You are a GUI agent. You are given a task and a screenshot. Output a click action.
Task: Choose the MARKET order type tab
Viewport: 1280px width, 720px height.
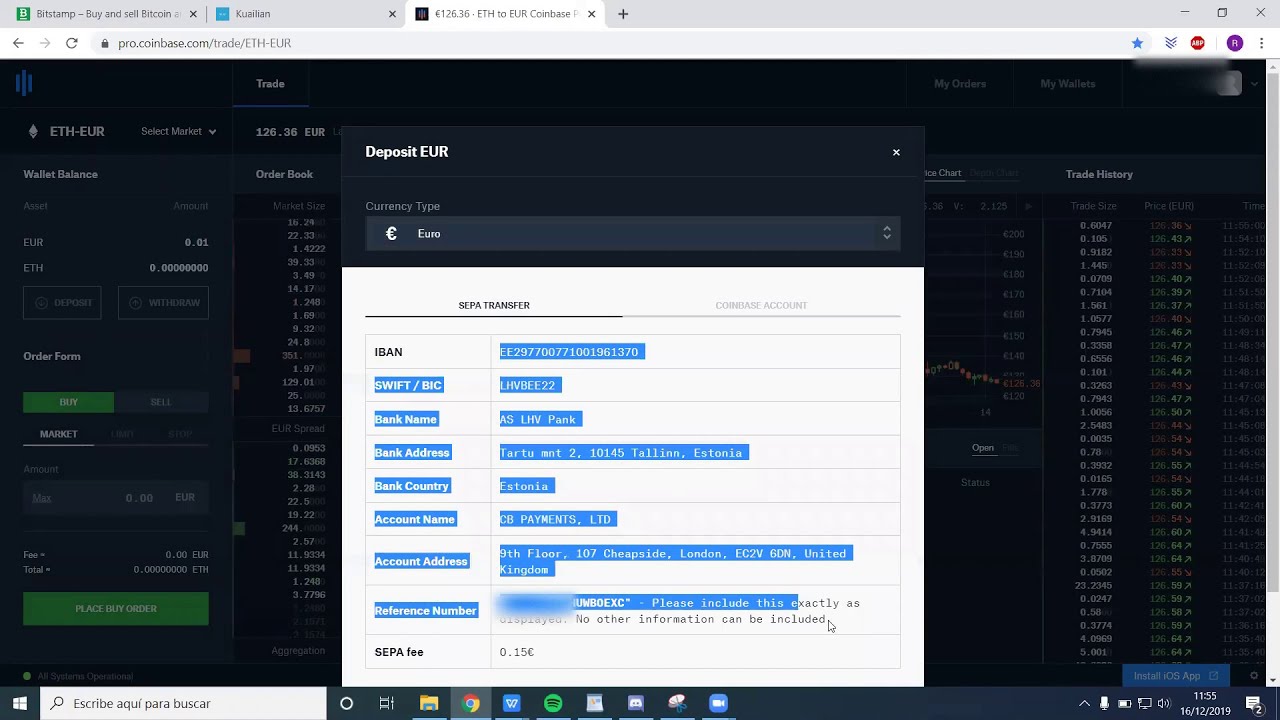(x=58, y=434)
